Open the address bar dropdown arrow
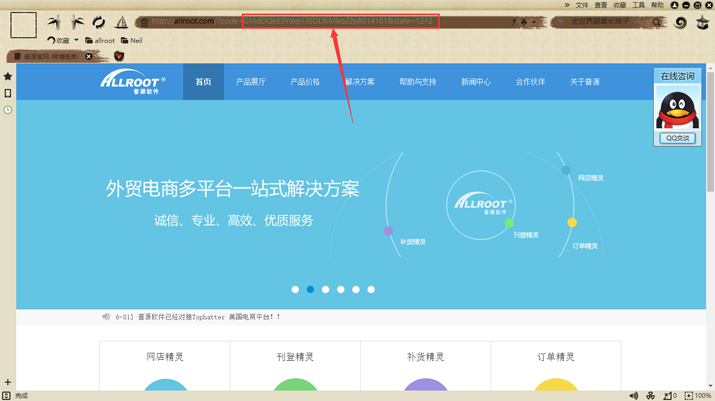715x401 pixels. [534, 21]
